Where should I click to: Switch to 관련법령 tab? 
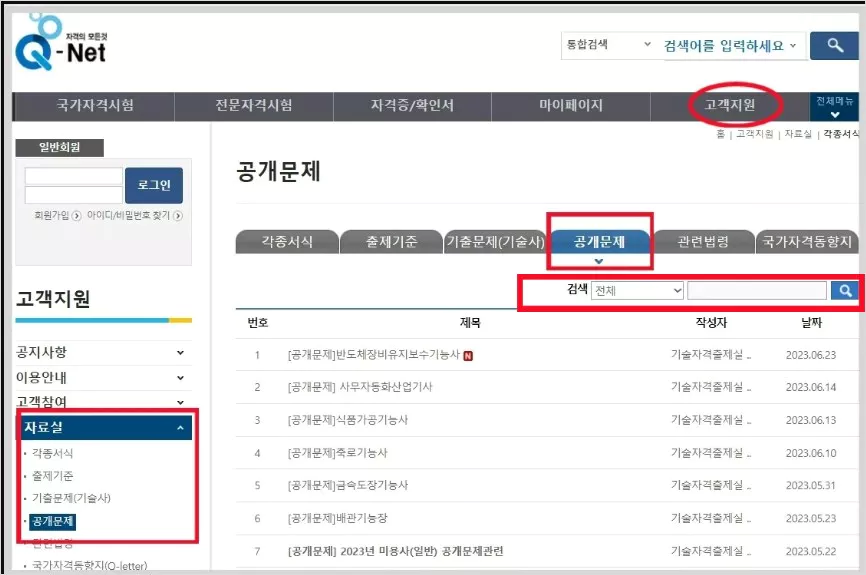(703, 242)
